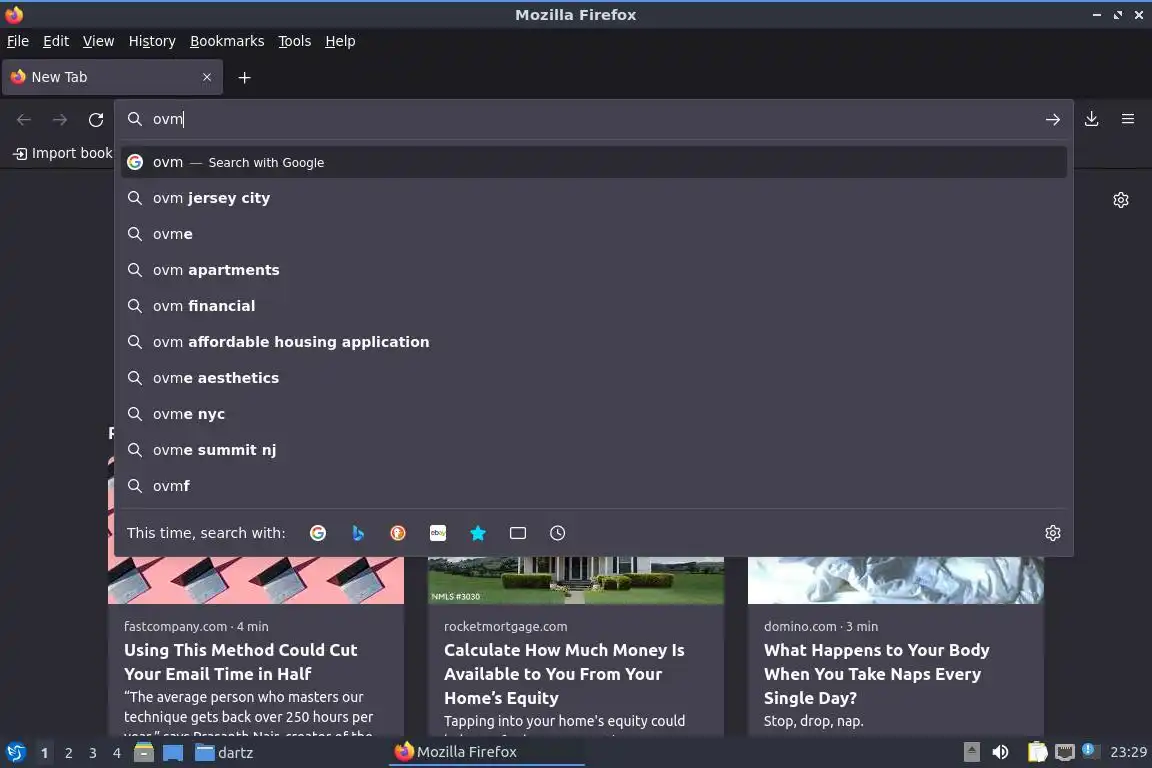Image resolution: width=1152 pixels, height=768 pixels.
Task: Click the Go arrow in the address bar
Action: coord(1053,119)
